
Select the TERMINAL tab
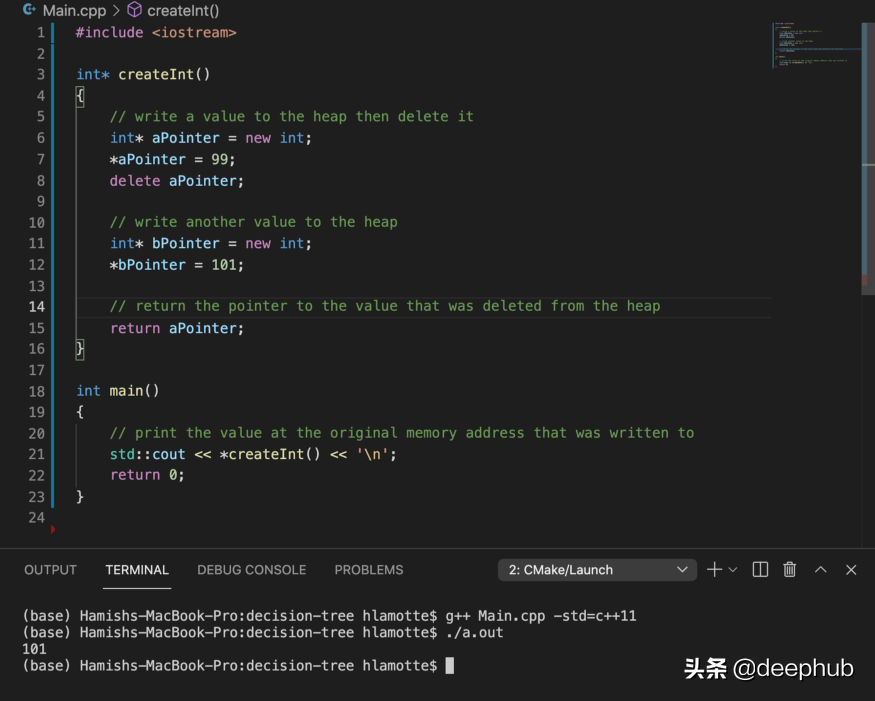pyautogui.click(x=137, y=570)
